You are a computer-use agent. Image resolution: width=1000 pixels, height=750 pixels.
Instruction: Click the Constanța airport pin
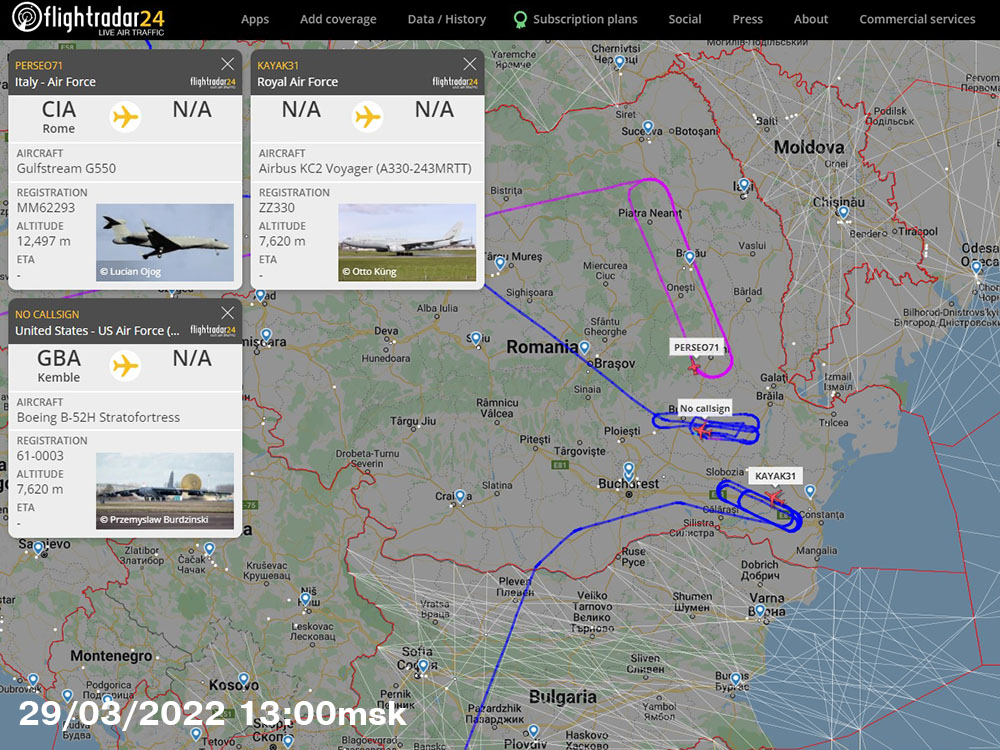[x=809, y=492]
